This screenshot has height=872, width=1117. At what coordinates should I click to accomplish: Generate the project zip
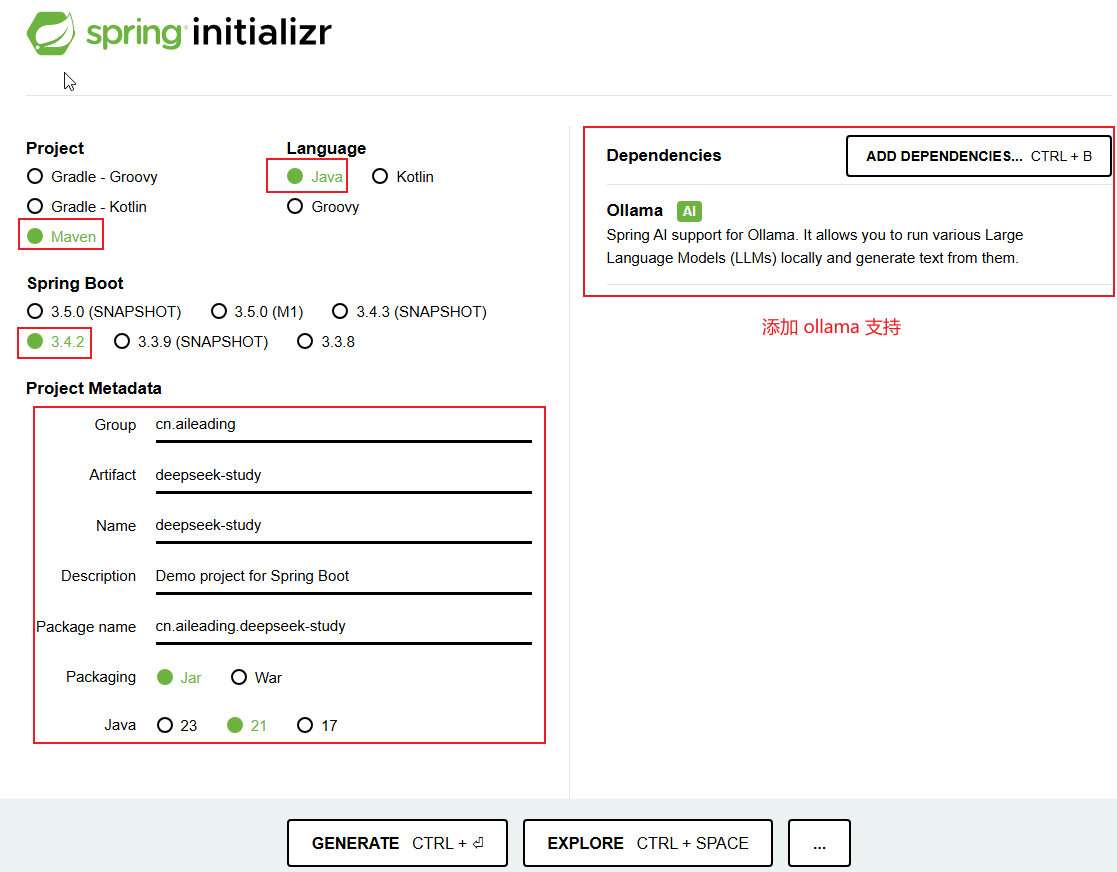click(x=398, y=843)
